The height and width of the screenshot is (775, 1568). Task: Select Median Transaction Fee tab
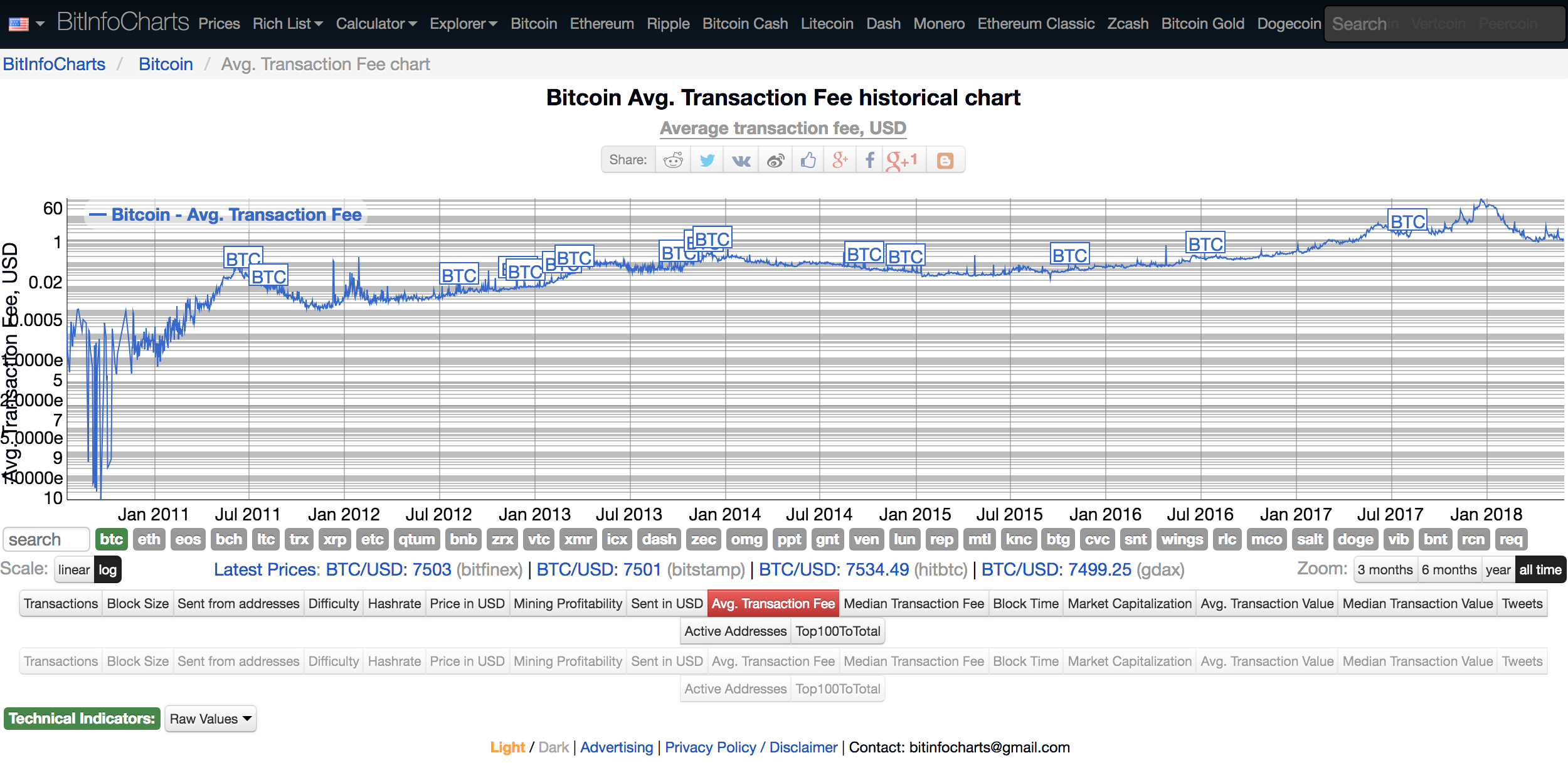click(x=913, y=603)
